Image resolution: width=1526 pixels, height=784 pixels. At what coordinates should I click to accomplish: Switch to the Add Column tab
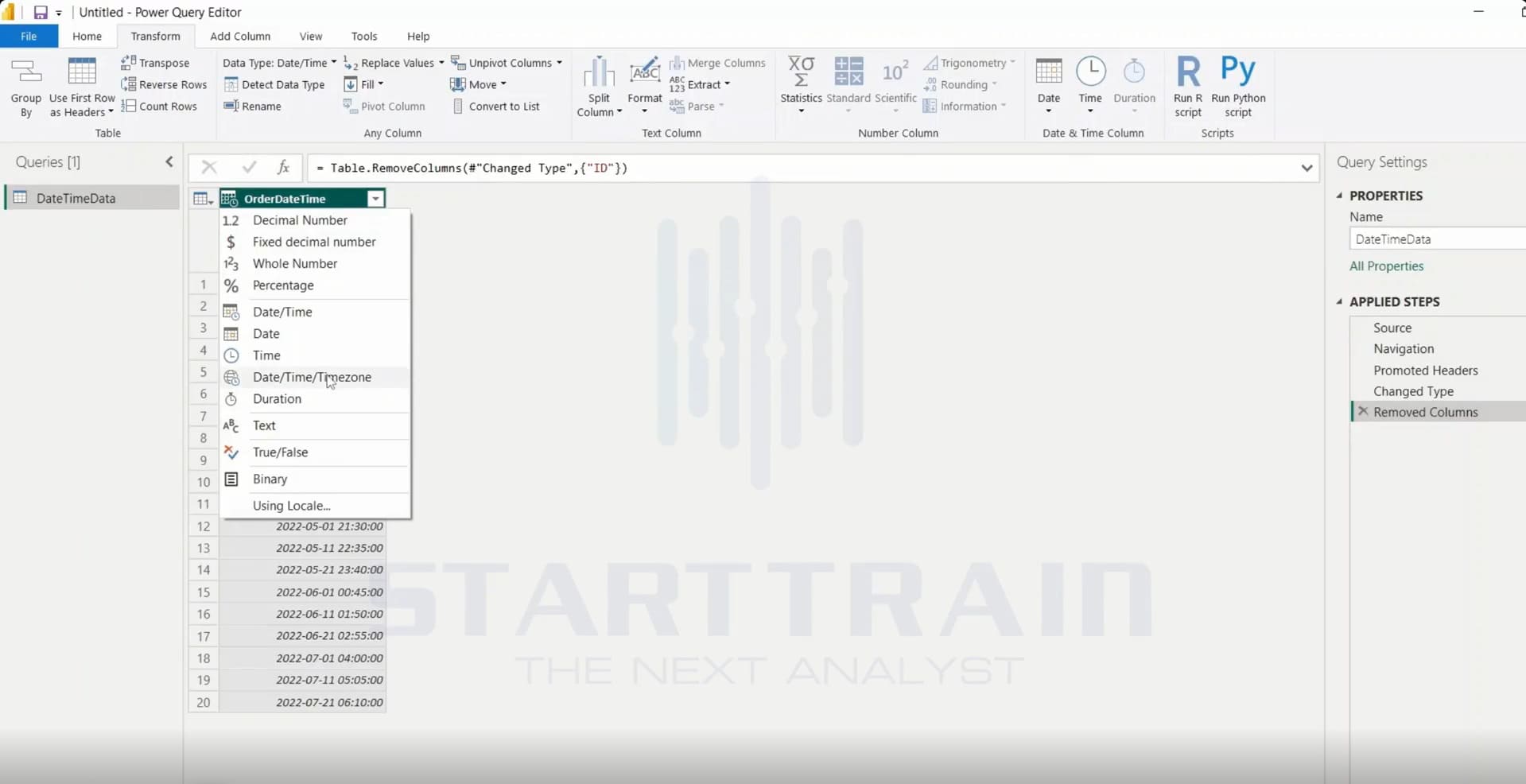[240, 36]
